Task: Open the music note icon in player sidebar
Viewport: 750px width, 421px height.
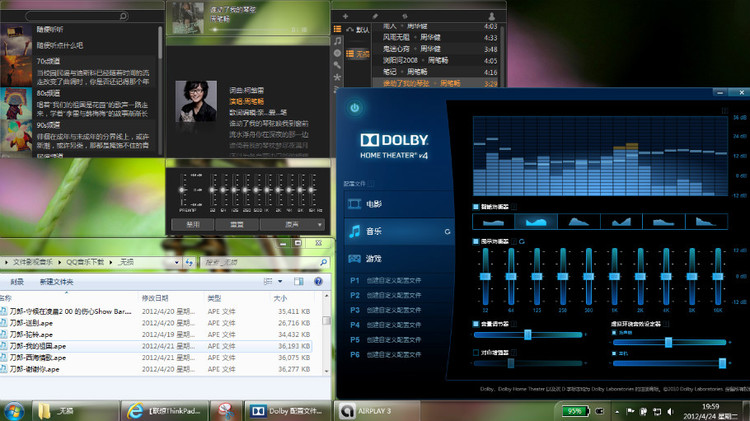Action: tap(338, 41)
